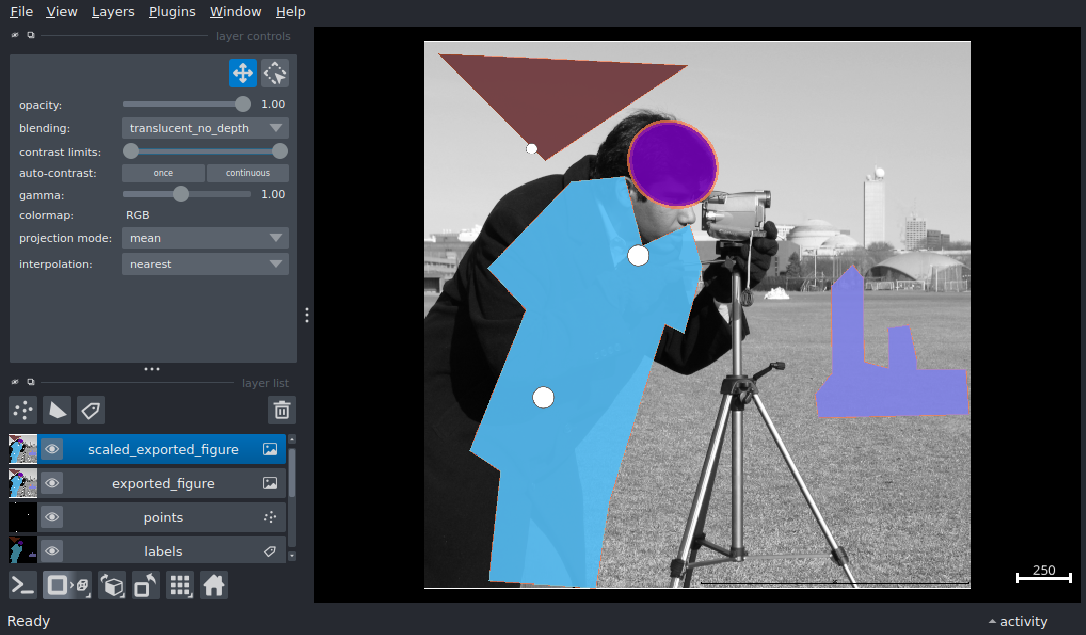The image size is (1086, 635).
Task: Open the interpolation dropdown
Action: coord(205,264)
